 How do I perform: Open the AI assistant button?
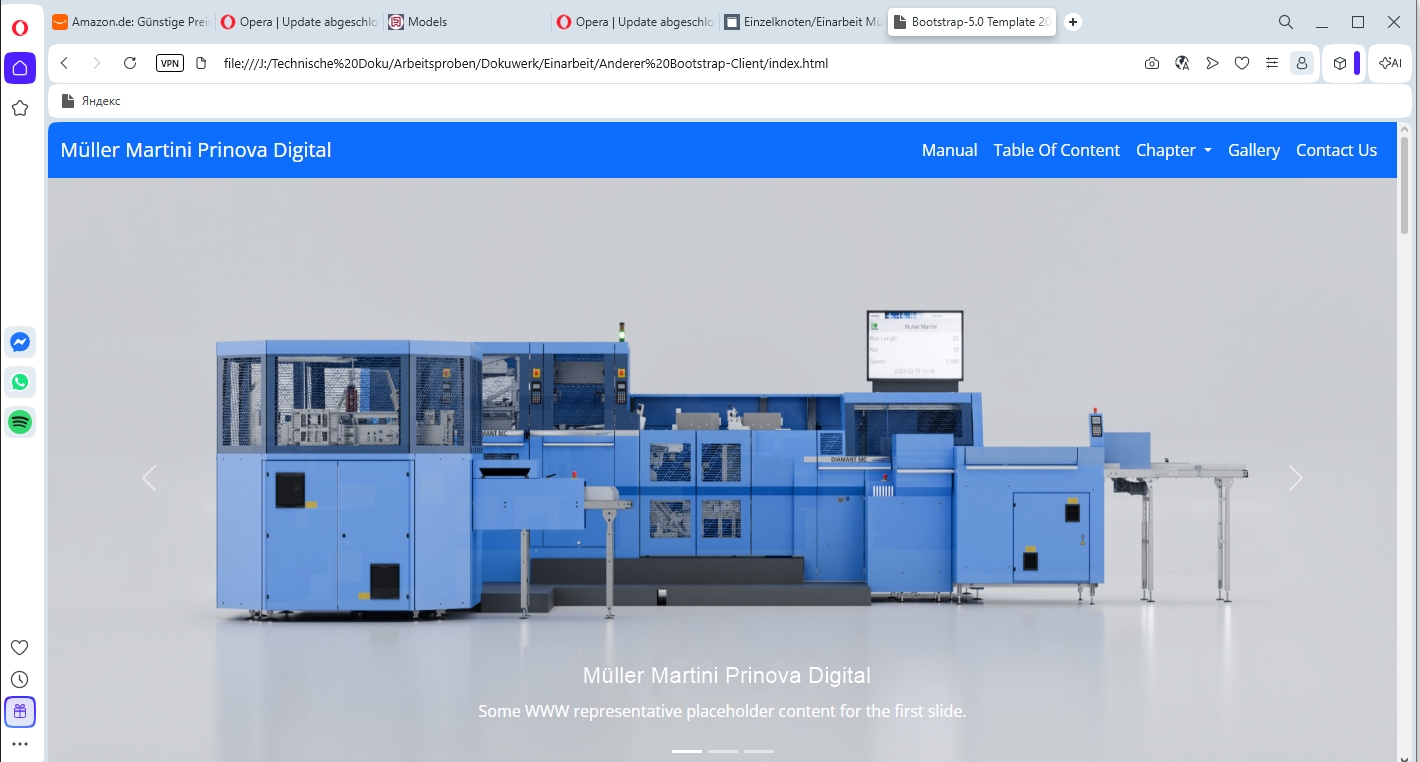coord(1390,63)
